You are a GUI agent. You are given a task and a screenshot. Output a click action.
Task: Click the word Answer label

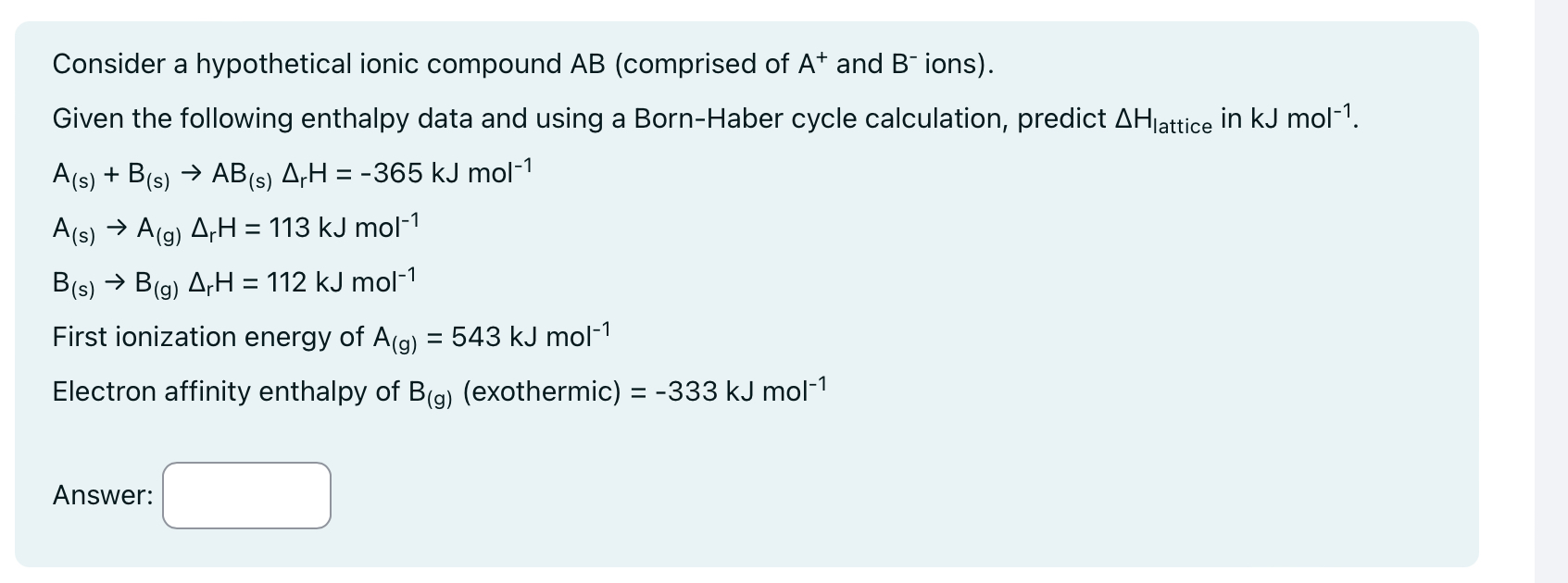102,495
